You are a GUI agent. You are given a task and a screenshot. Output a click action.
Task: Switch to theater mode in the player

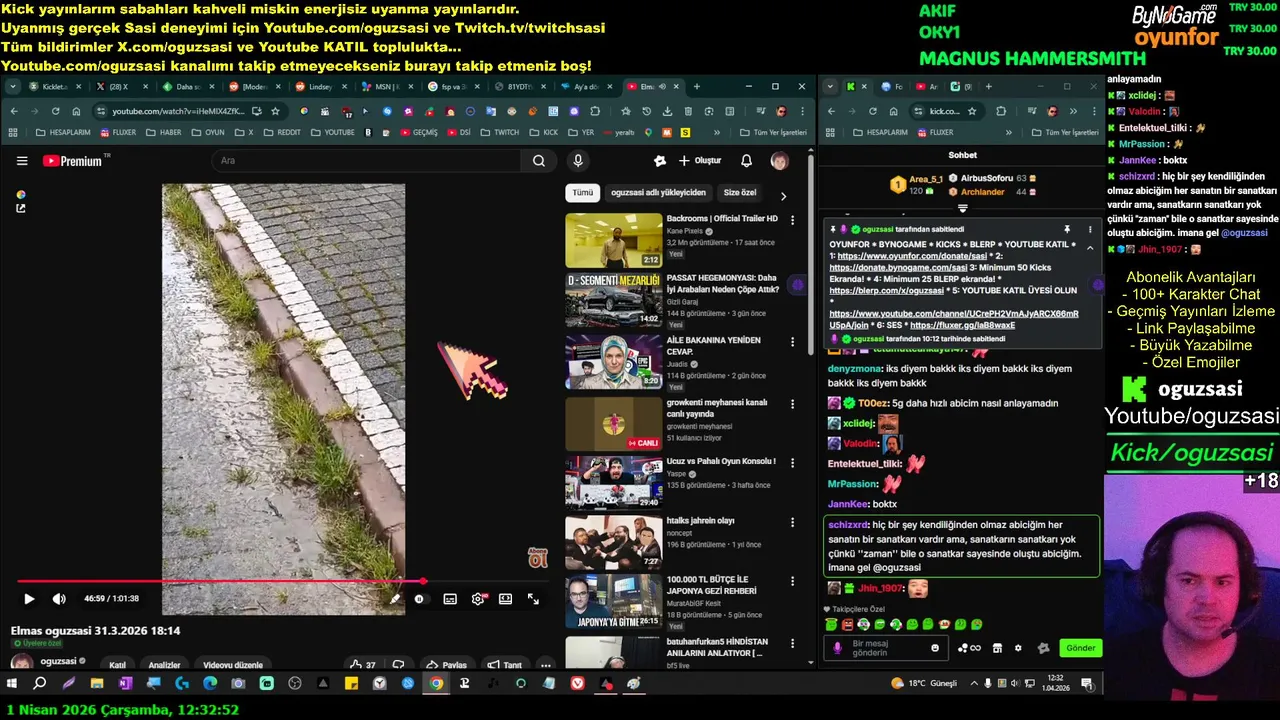505,599
